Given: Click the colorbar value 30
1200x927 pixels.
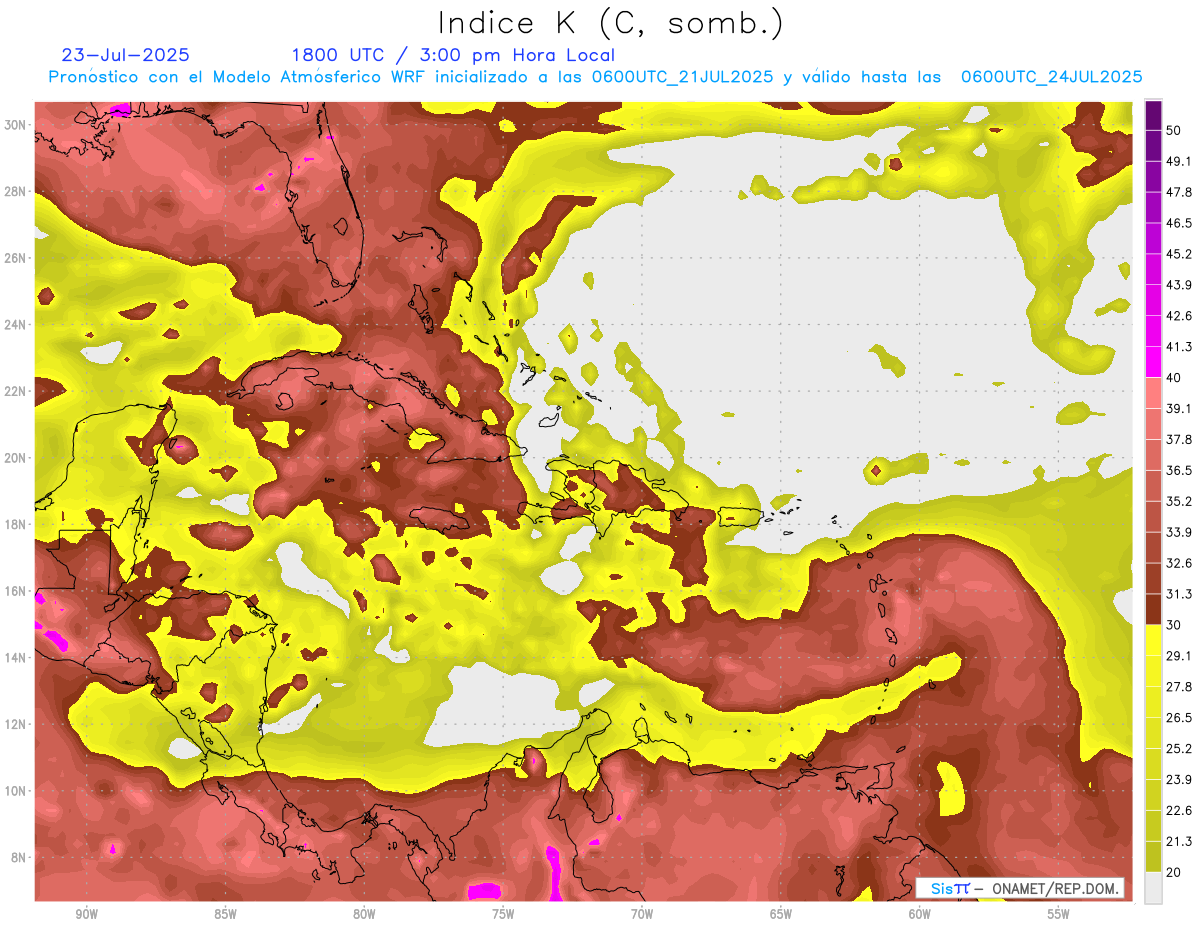Looking at the screenshot, I should point(1175,625).
